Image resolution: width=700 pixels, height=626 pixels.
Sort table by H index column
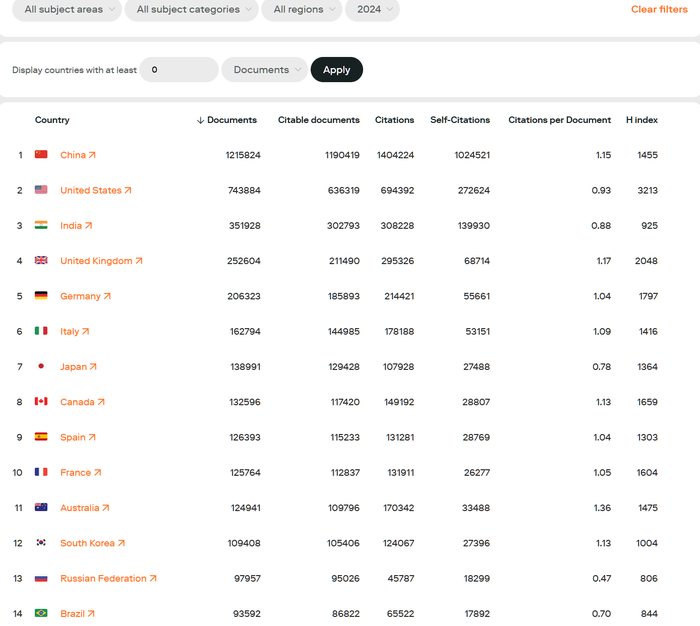click(x=641, y=120)
